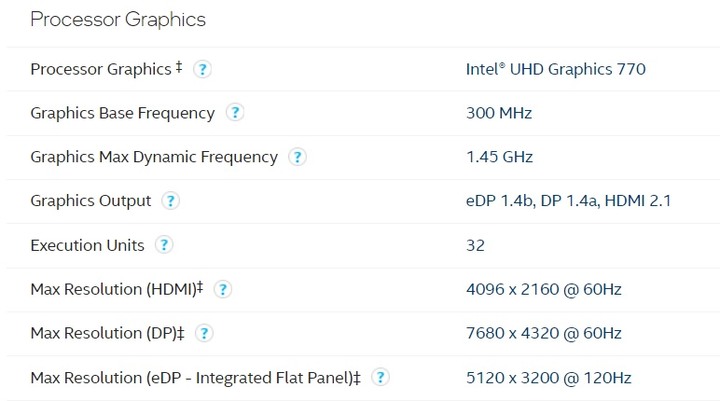
Task: Click help icon for Max Resolution (HDMI)
Action: [223, 289]
